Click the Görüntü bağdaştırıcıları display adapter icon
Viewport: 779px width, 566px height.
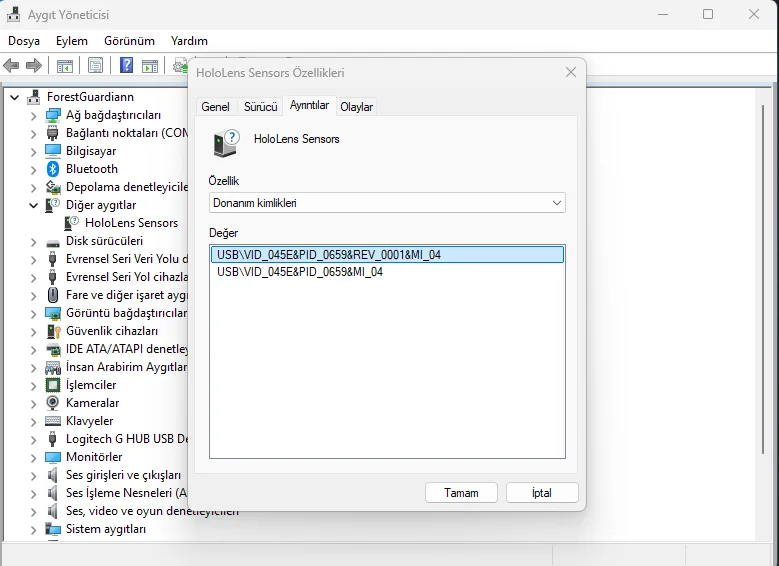[x=53, y=313]
